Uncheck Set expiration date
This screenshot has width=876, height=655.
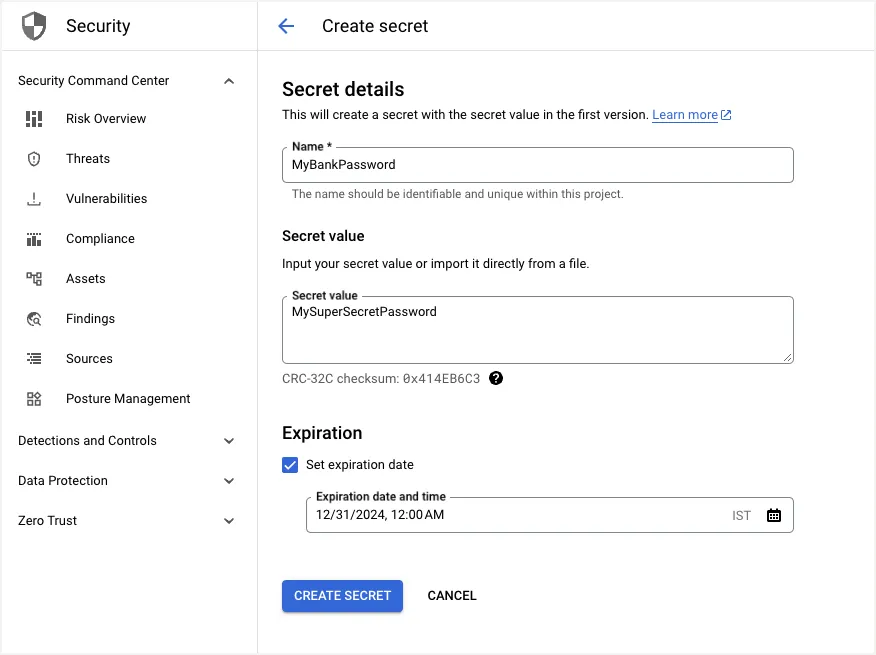click(290, 464)
